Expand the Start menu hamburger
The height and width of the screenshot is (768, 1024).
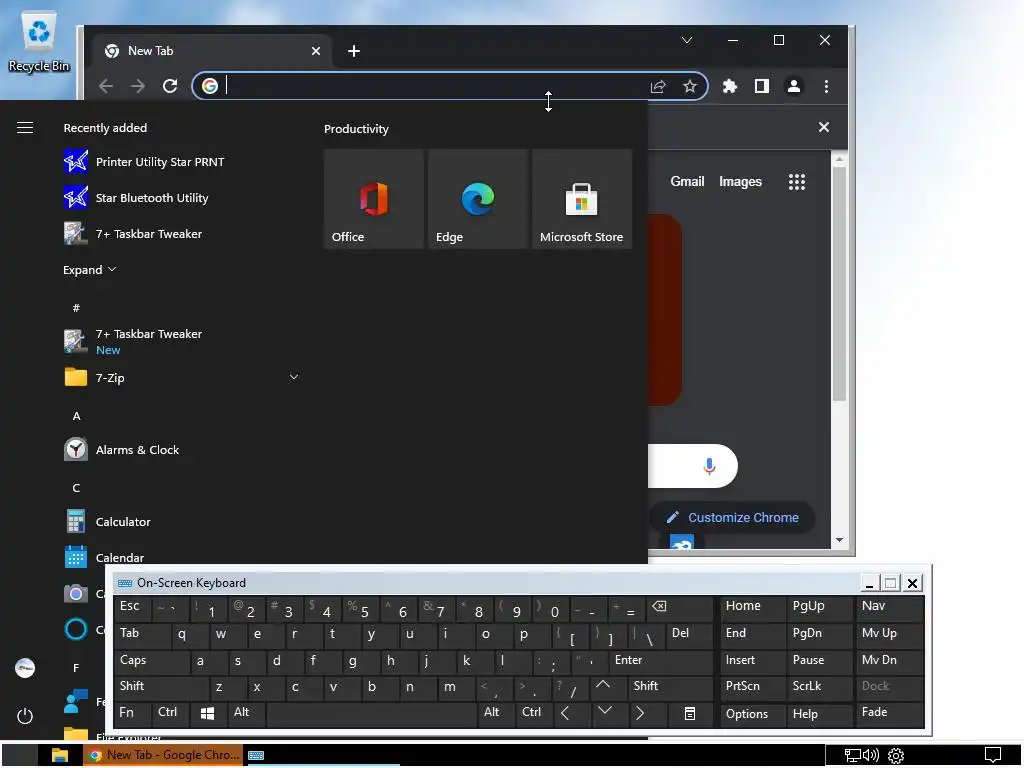25,127
